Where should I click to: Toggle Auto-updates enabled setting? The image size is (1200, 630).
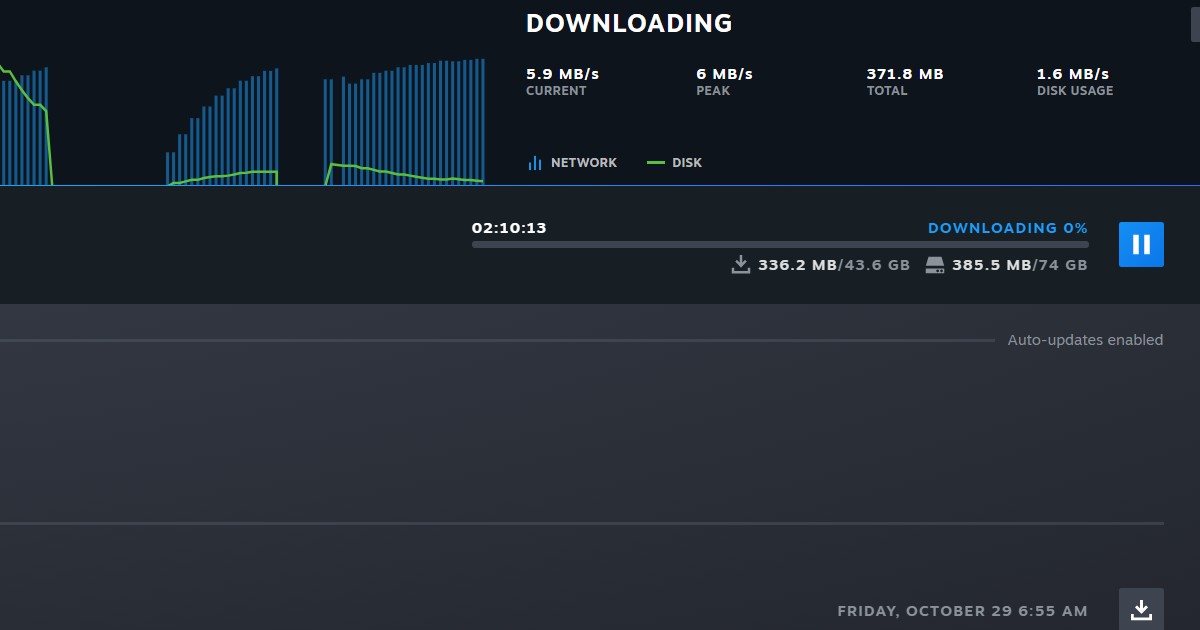point(1085,340)
